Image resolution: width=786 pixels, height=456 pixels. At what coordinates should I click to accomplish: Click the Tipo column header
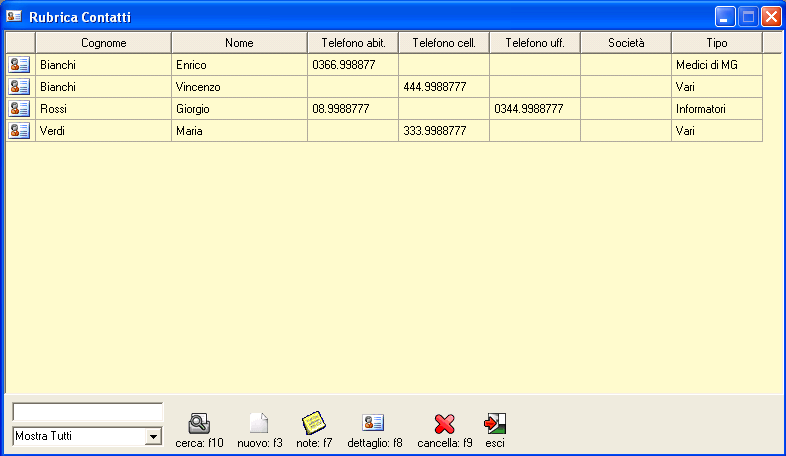(x=716, y=43)
